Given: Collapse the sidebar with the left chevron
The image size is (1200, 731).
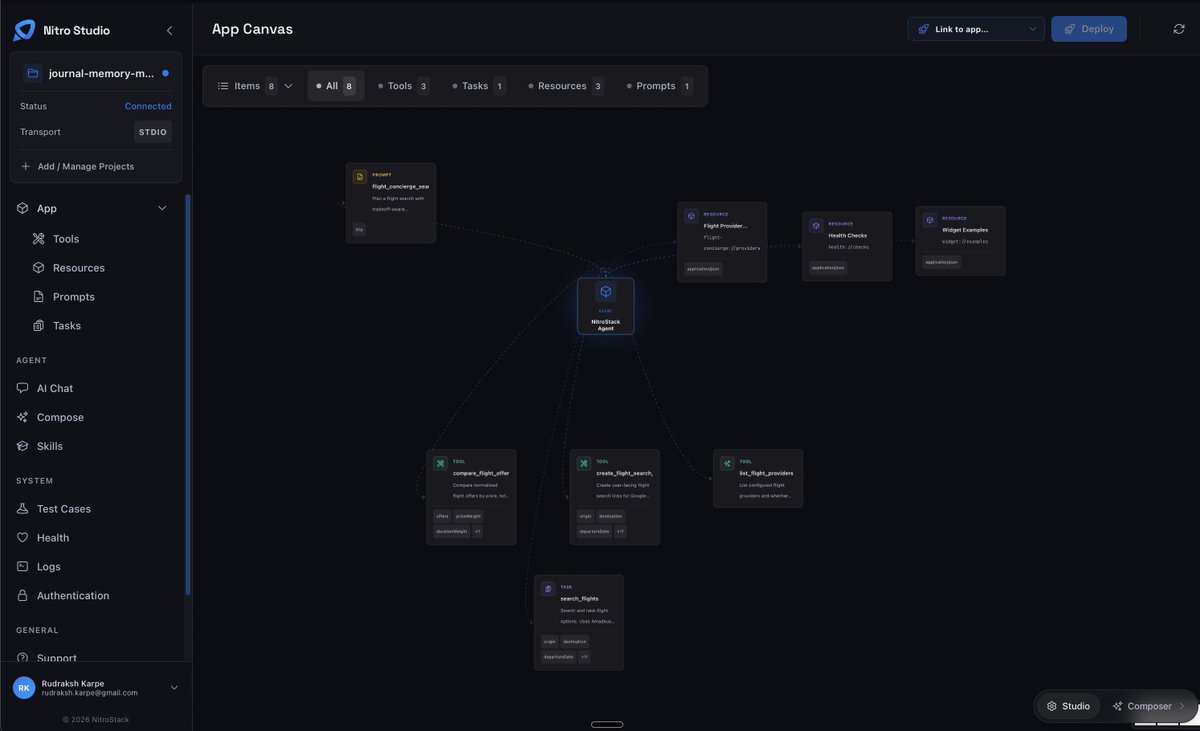Looking at the screenshot, I should pos(169,31).
